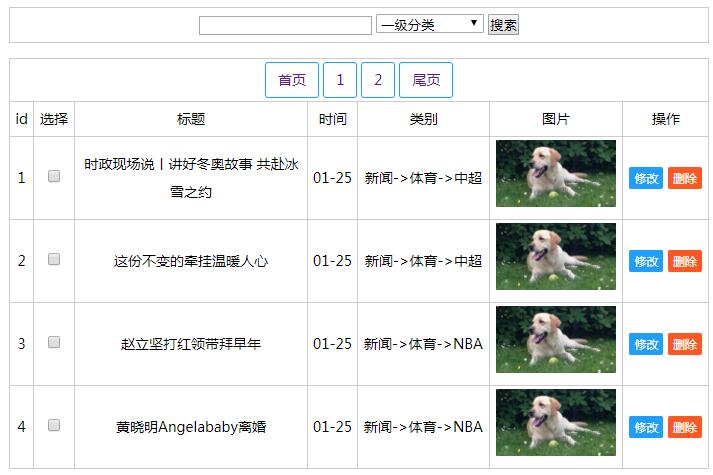Viewport: 713px width, 475px height.
Task: Select the checkbox for row id 2
Action: click(54, 259)
